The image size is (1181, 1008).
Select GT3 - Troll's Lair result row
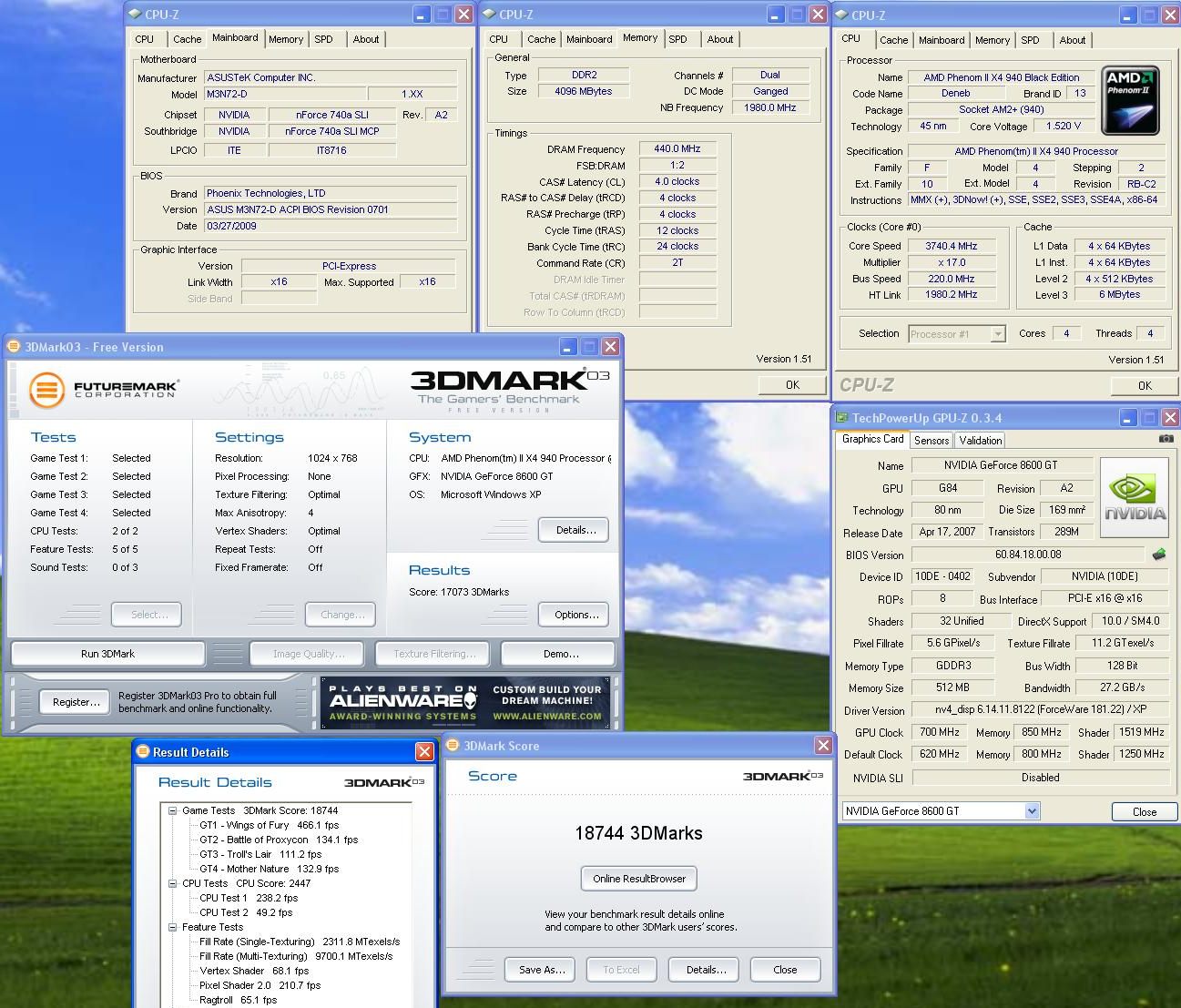(x=260, y=854)
